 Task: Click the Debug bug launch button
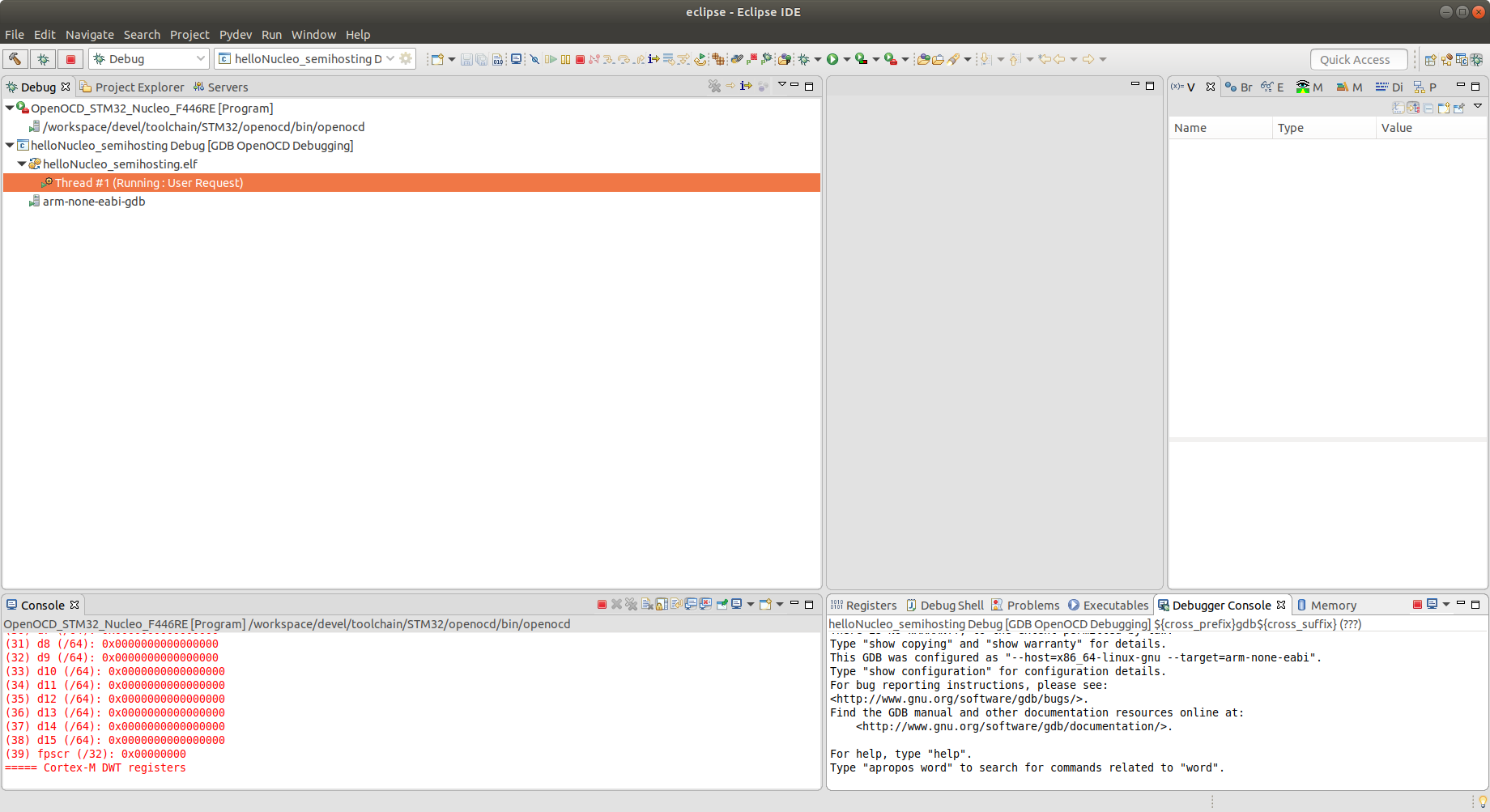pyautogui.click(x=43, y=59)
